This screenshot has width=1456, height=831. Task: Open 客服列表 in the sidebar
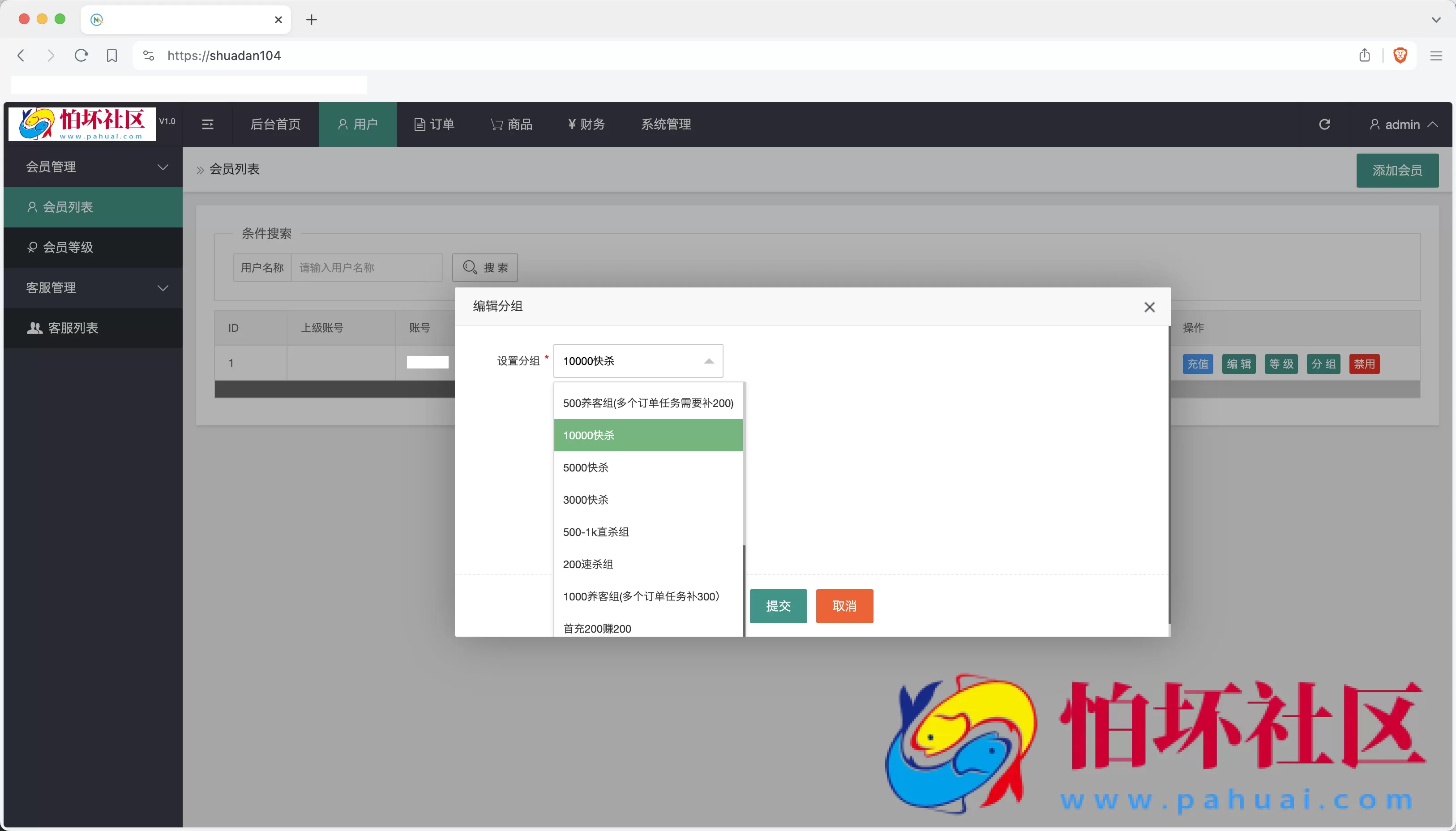(x=73, y=328)
